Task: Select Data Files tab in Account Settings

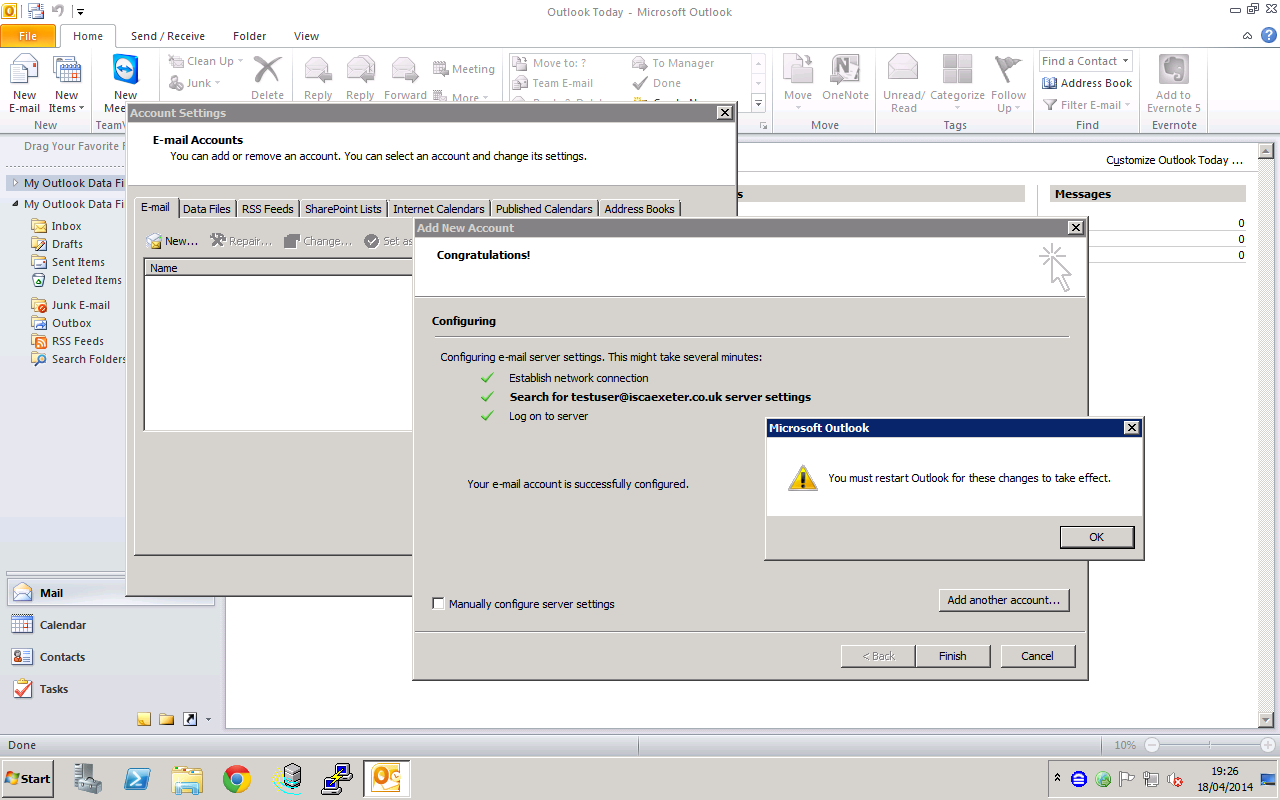Action: (x=207, y=209)
